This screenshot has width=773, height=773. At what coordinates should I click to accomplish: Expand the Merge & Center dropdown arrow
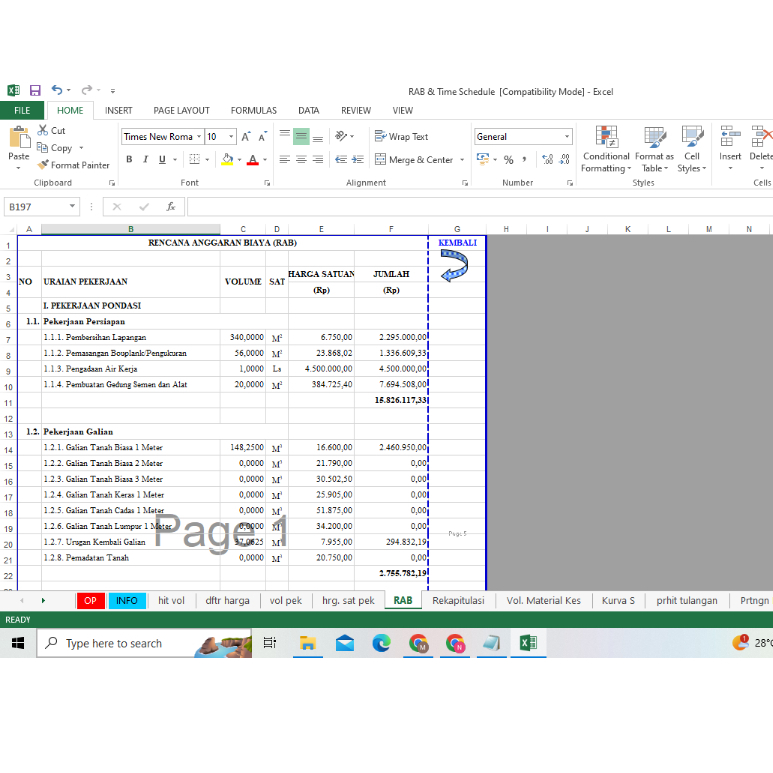462,160
